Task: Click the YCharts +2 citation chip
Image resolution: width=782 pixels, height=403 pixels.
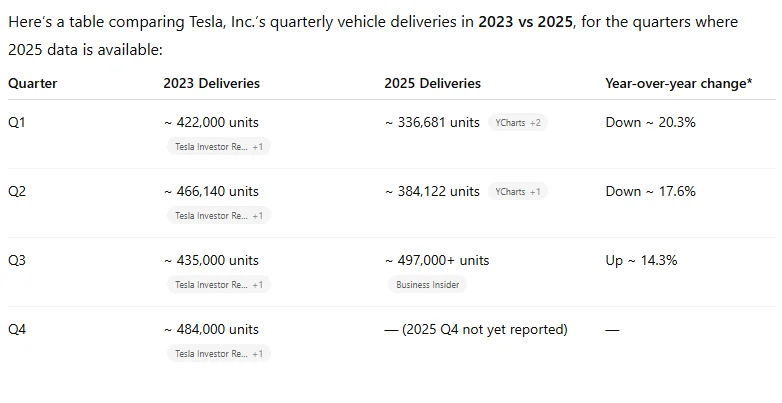Action: [x=517, y=122]
